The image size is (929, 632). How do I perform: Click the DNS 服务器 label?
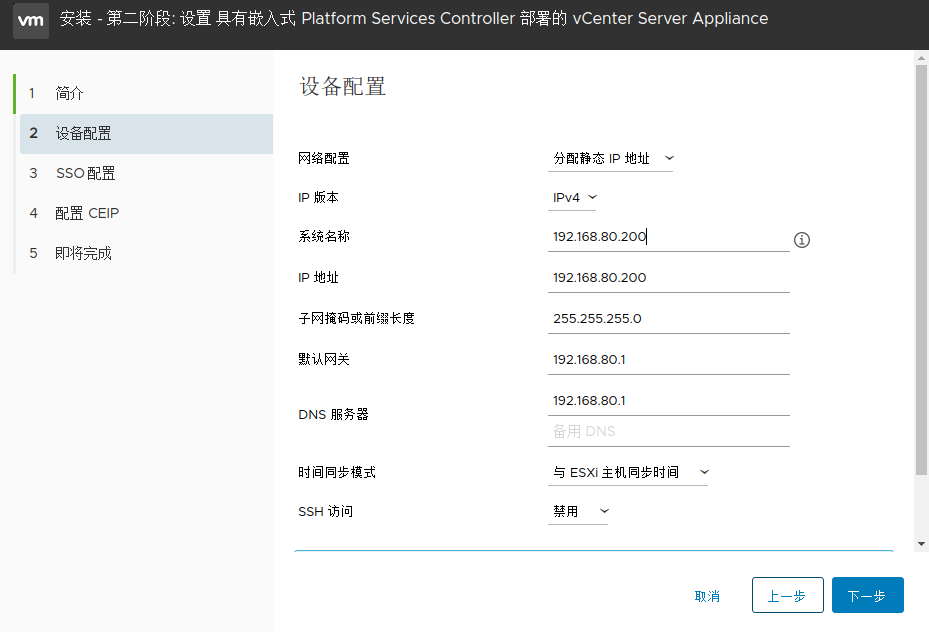333,414
